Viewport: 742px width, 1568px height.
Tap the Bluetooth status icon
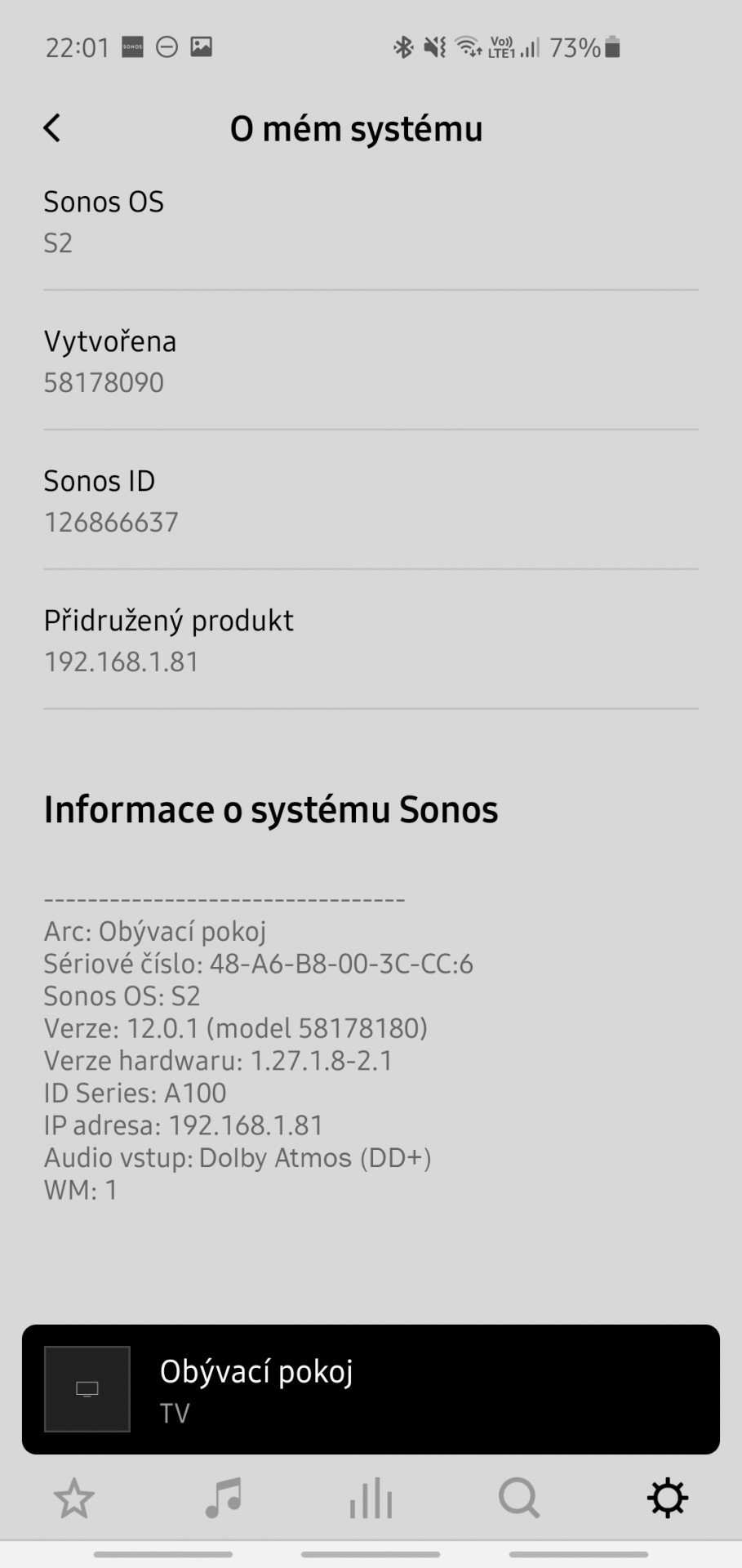coord(403,47)
